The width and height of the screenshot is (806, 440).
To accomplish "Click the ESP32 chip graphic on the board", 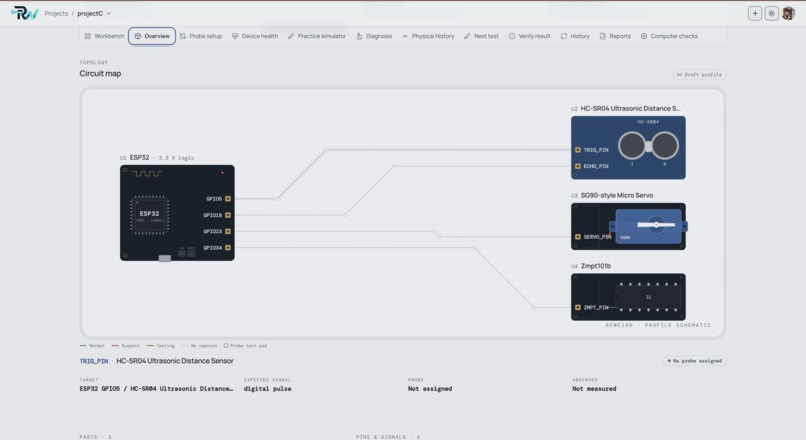I will 149,215.
